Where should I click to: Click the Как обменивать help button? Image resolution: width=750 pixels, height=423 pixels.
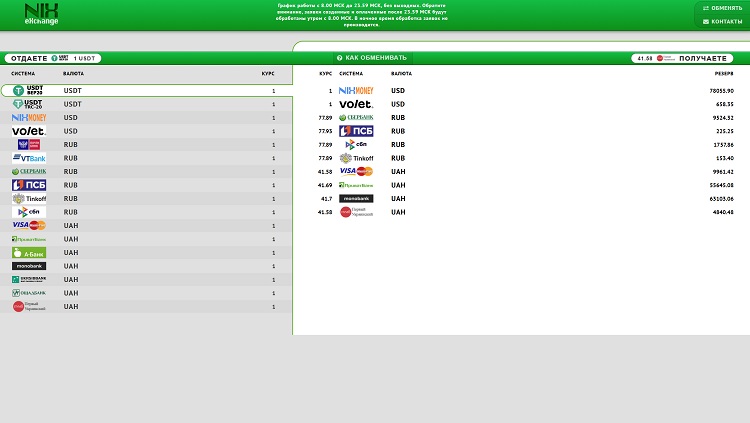[372, 58]
